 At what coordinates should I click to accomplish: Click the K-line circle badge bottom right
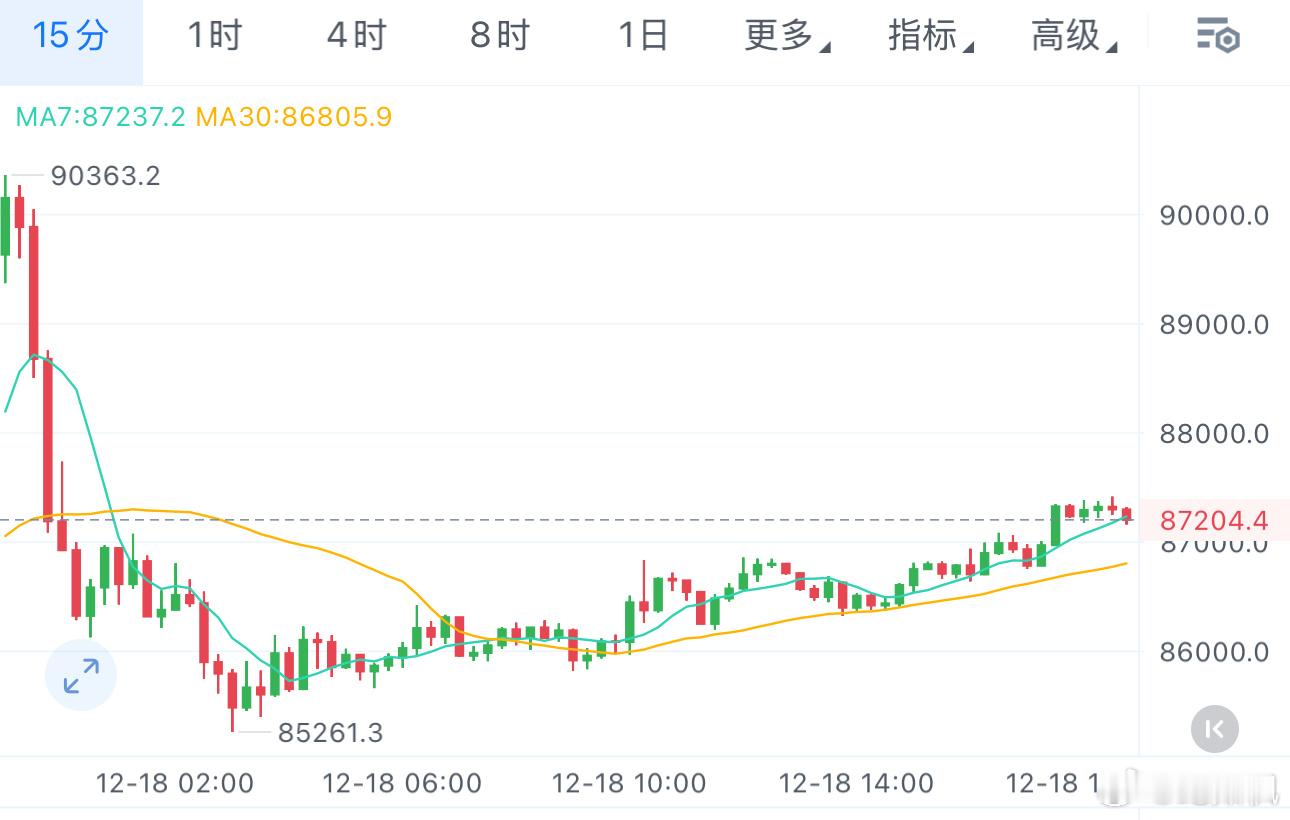tap(1215, 729)
